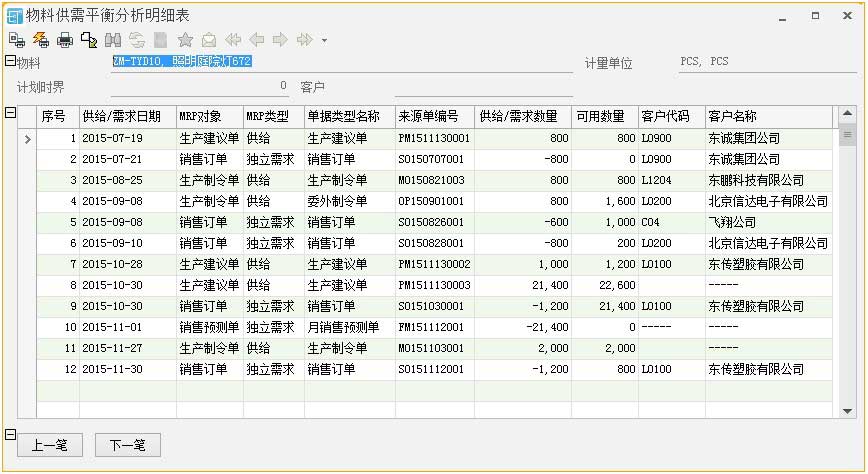Click the lightning quick print icon
This screenshot has width=868, height=474.
click(41, 40)
